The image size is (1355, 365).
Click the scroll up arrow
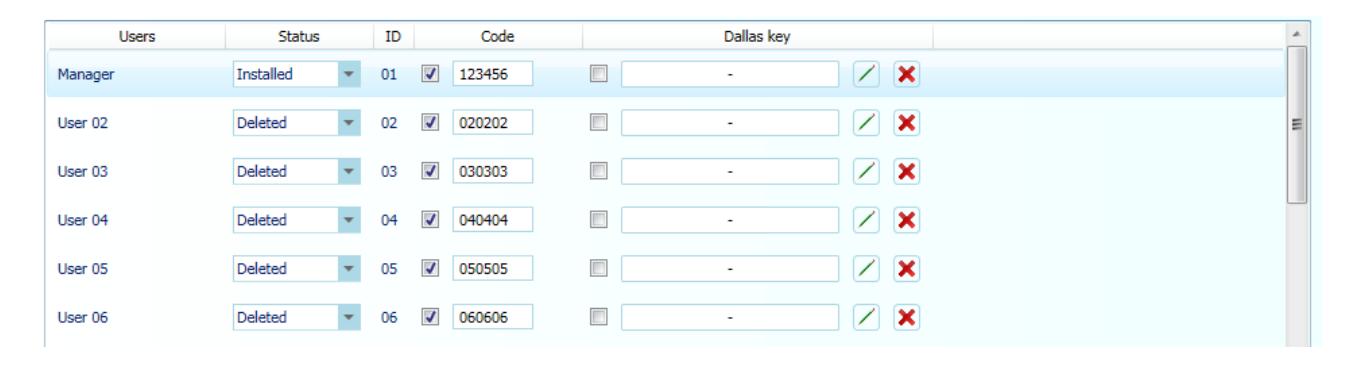click(x=1296, y=34)
